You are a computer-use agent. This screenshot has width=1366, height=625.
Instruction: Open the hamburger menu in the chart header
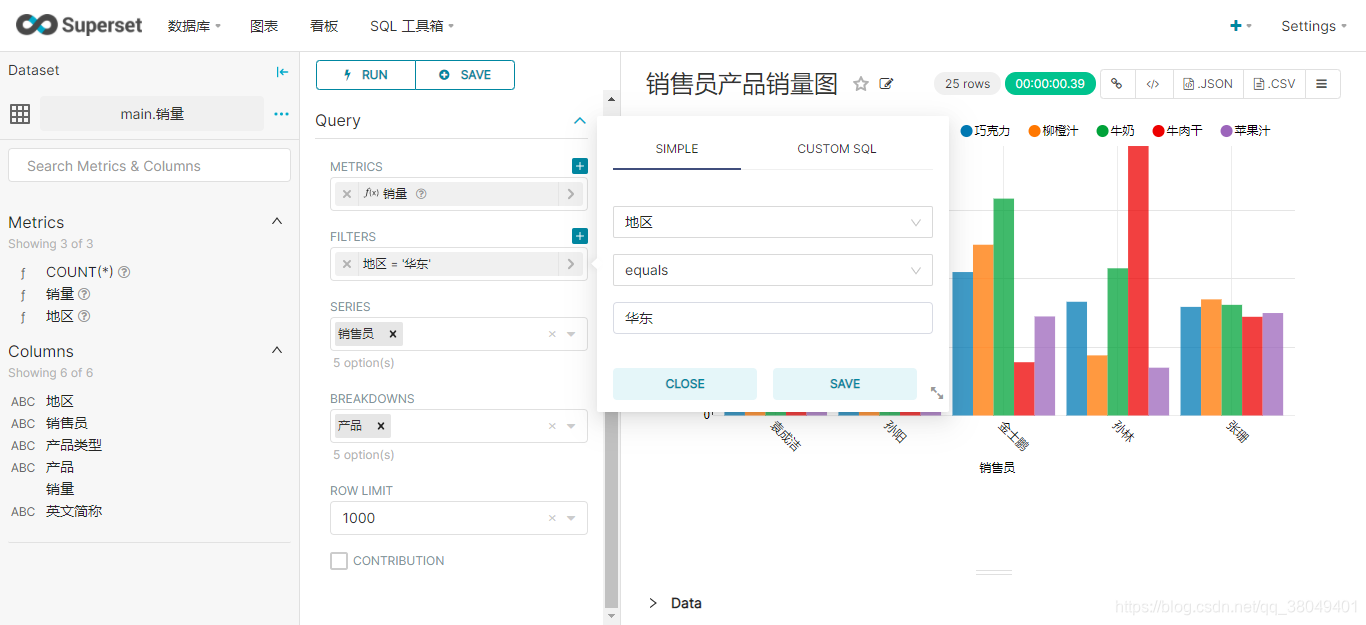click(1322, 84)
